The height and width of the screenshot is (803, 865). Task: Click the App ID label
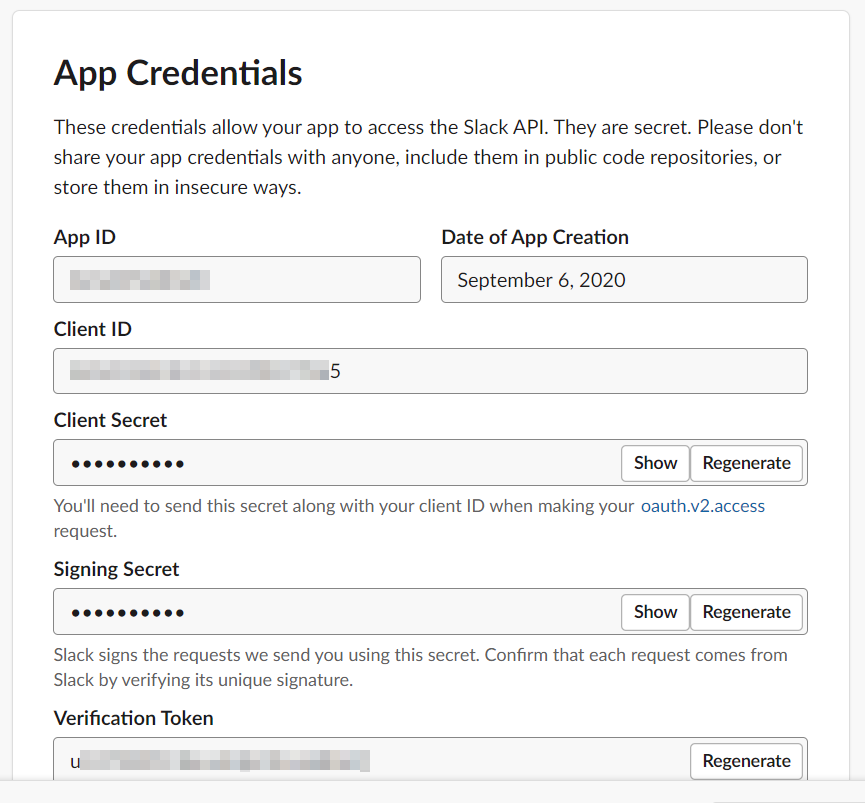[x=84, y=237]
